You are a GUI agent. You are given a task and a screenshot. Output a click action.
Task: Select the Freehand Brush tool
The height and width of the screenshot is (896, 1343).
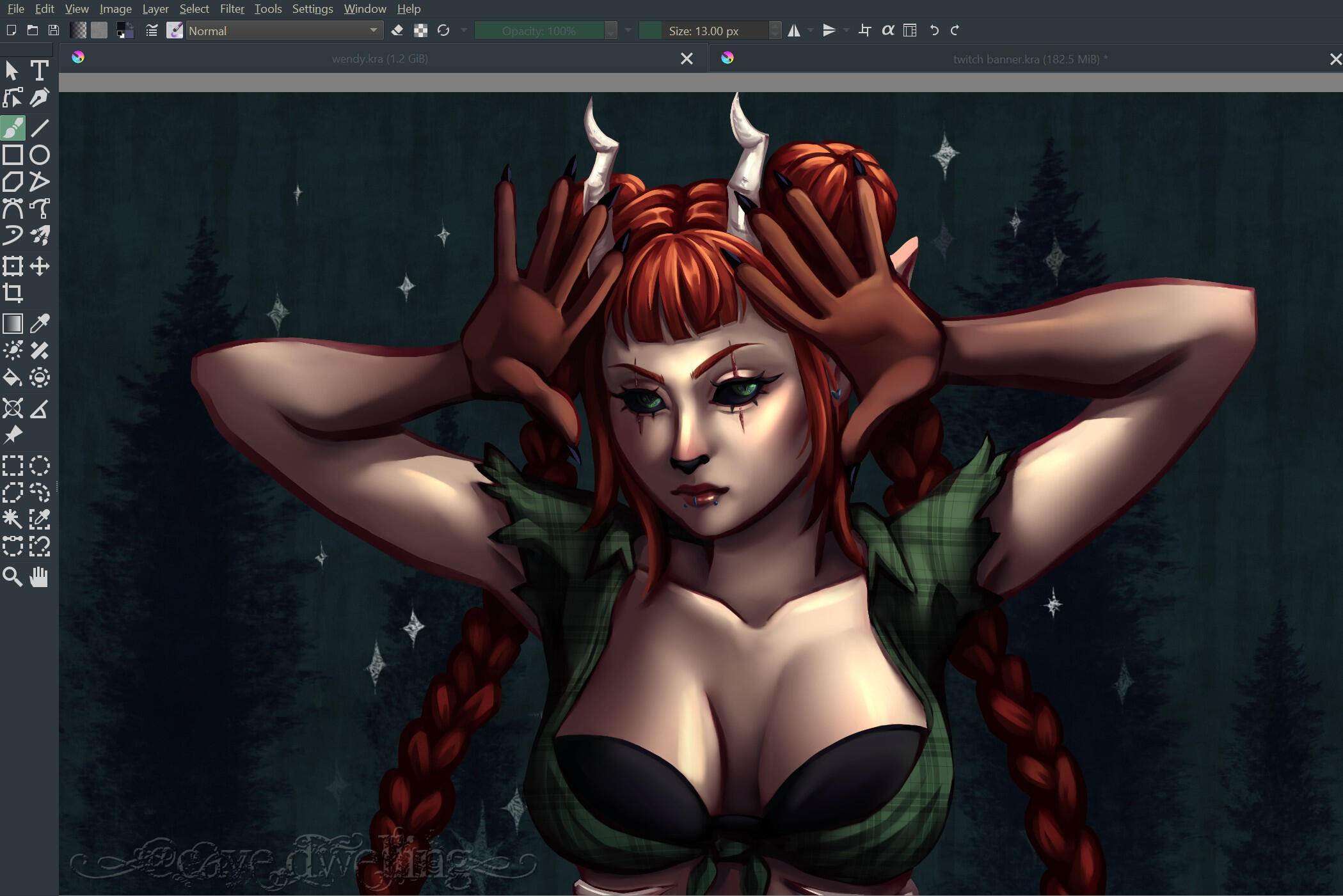(13, 128)
